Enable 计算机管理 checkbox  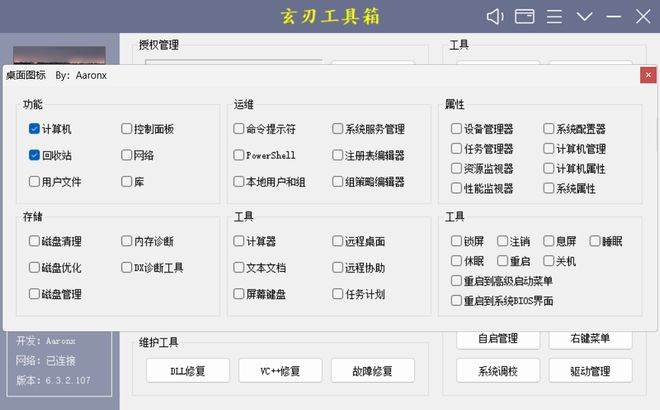548,148
